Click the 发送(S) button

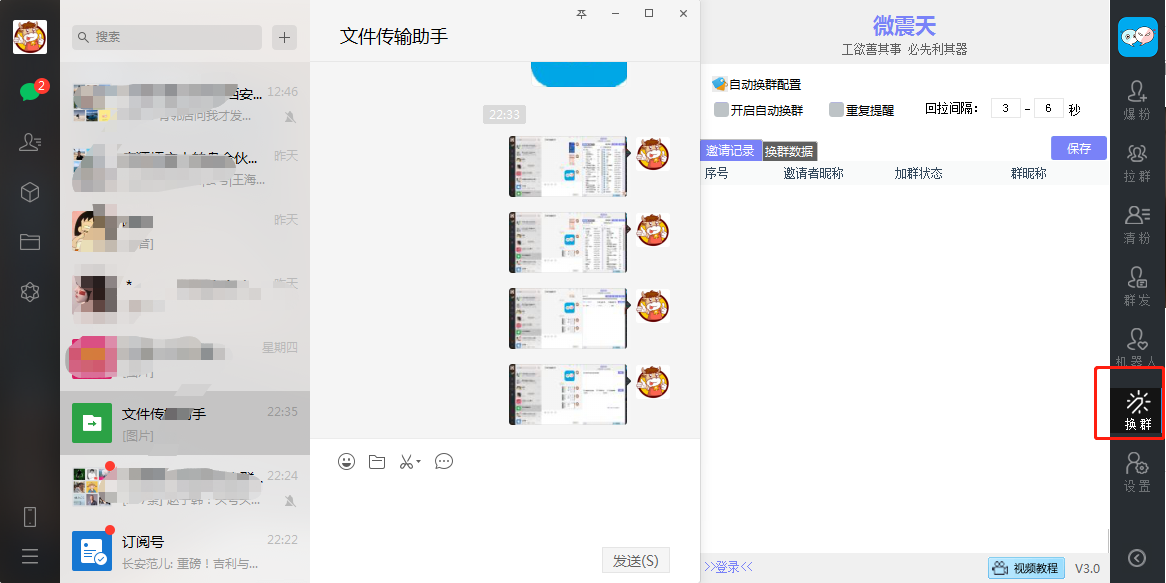[635, 561]
